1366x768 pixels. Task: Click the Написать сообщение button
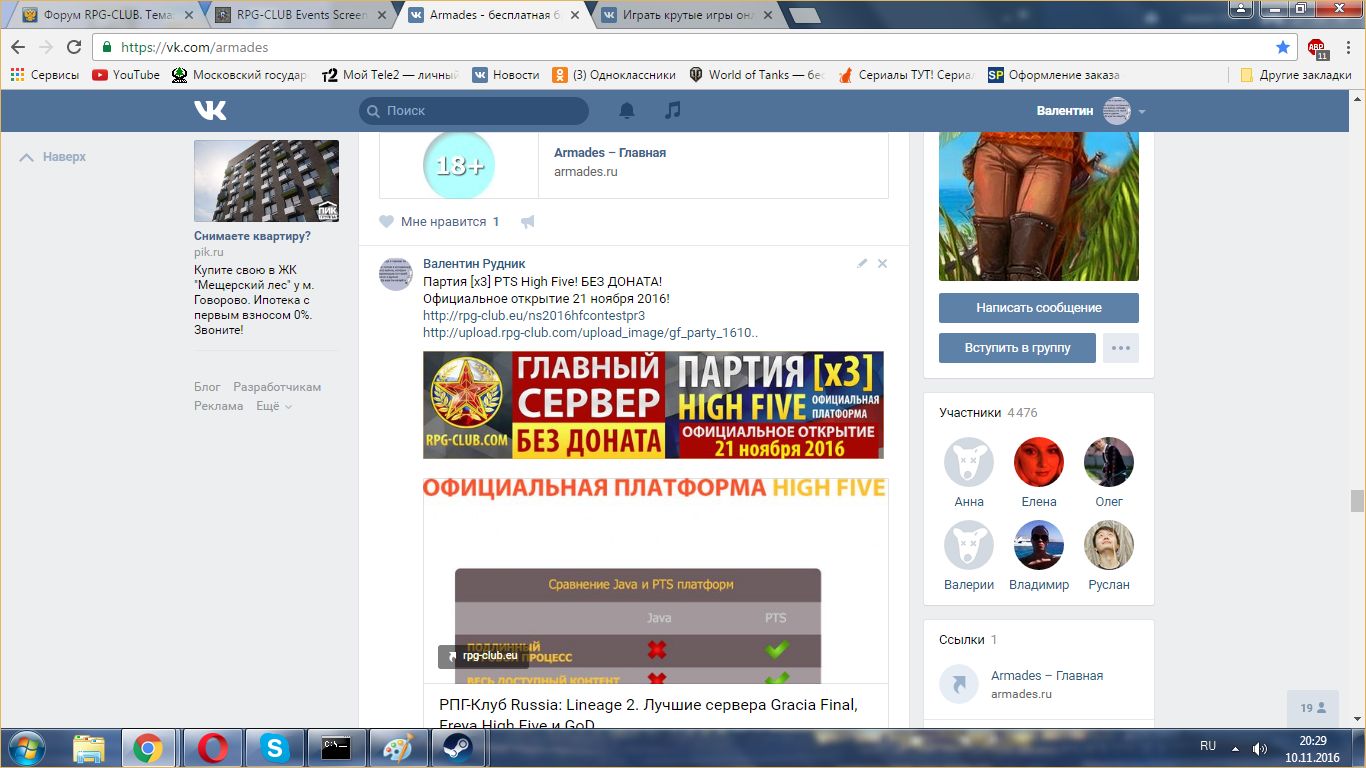(x=1039, y=308)
